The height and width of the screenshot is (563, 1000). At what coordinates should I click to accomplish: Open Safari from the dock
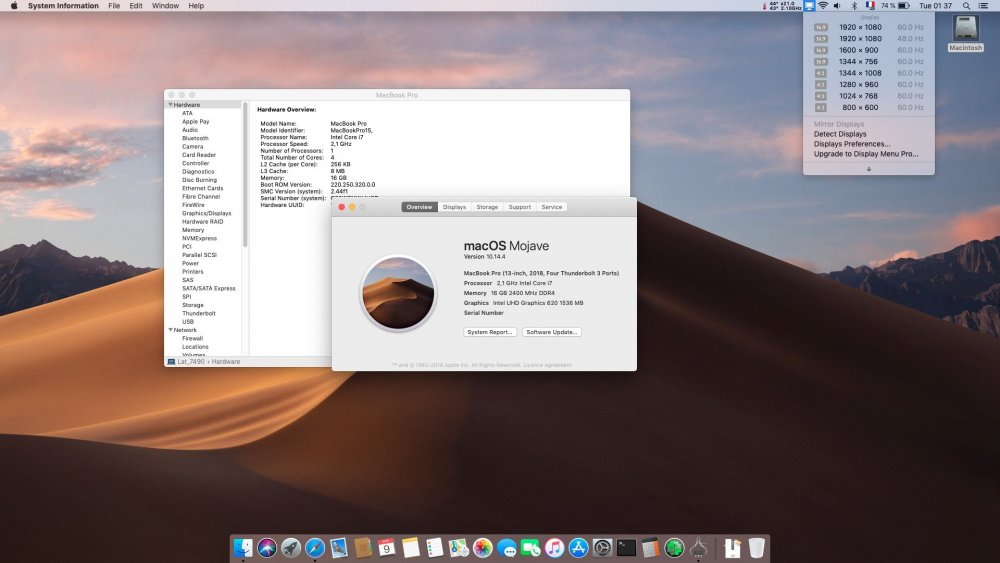314,548
